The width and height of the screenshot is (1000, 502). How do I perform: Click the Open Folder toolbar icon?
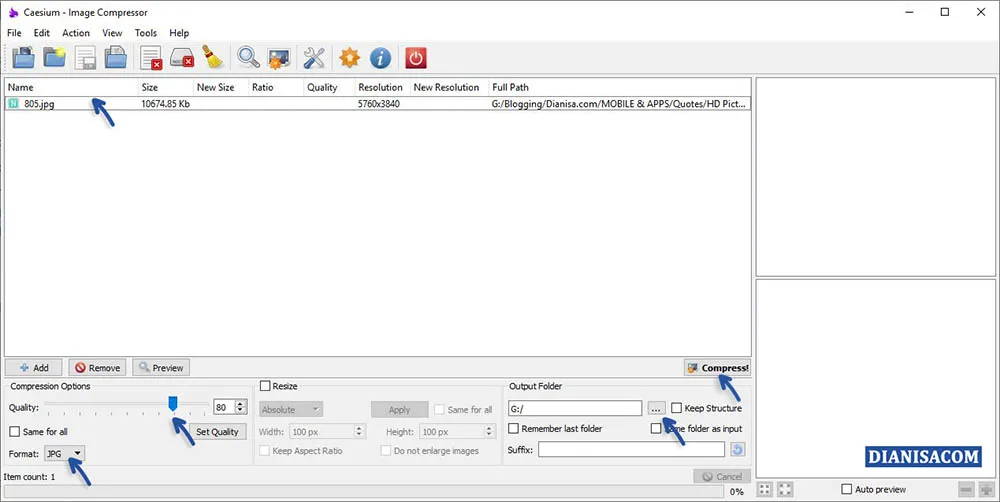point(54,58)
